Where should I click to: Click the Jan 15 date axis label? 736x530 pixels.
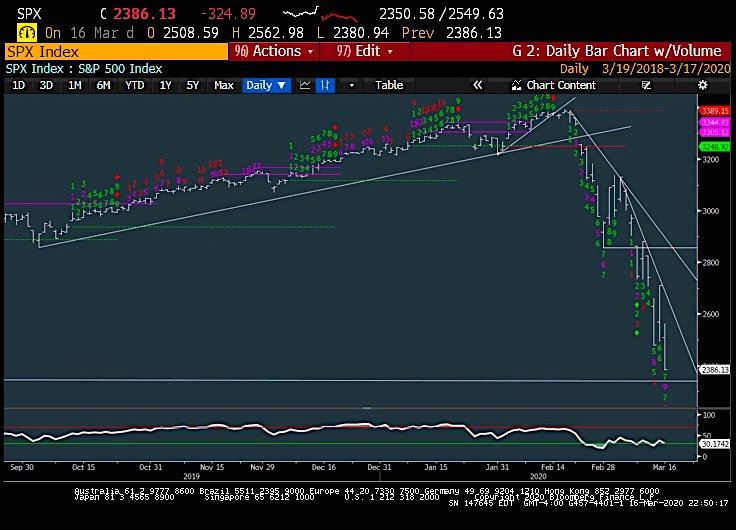(x=436, y=467)
